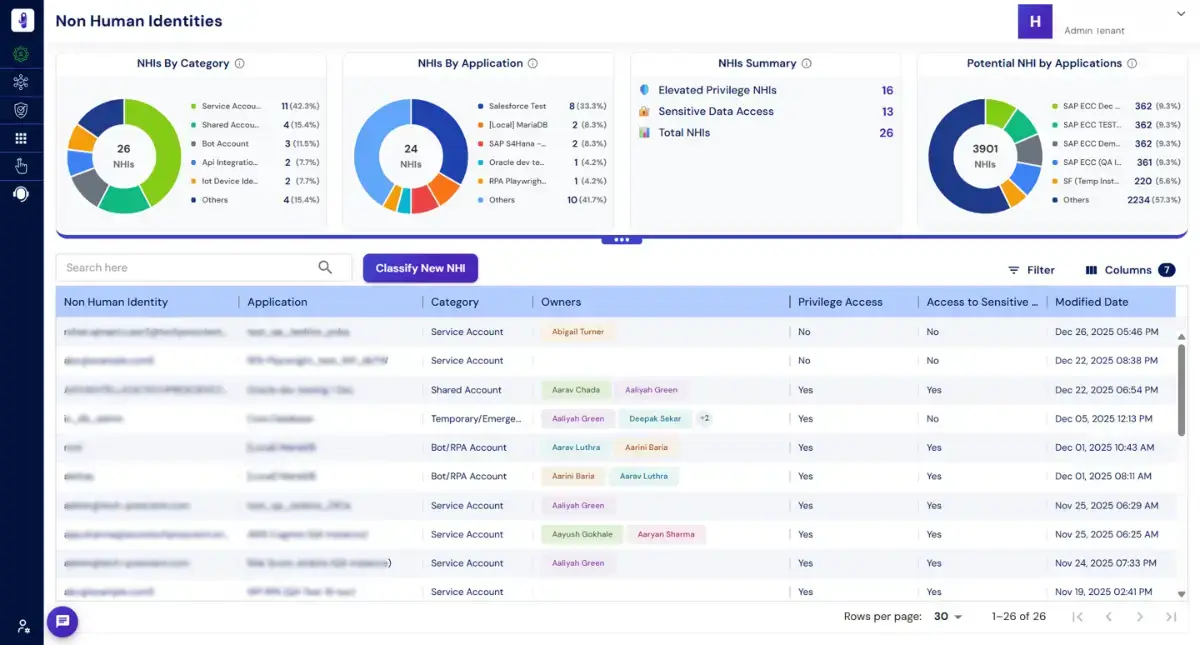The image size is (1200, 645).
Task: Open the Columns chooser
Action: coord(1130,270)
